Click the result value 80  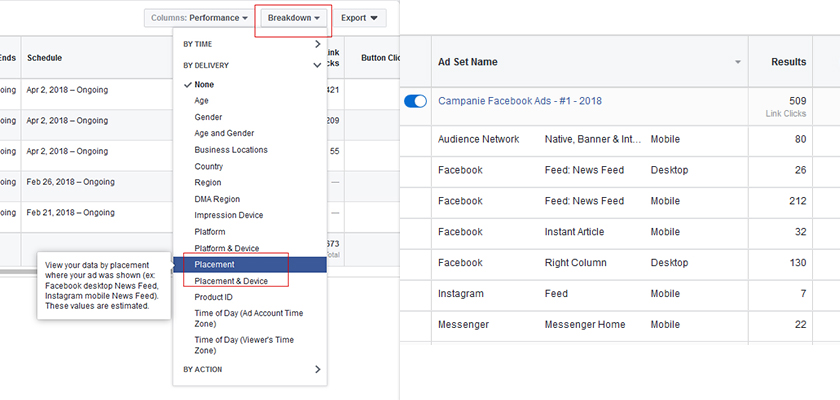click(x=800, y=139)
